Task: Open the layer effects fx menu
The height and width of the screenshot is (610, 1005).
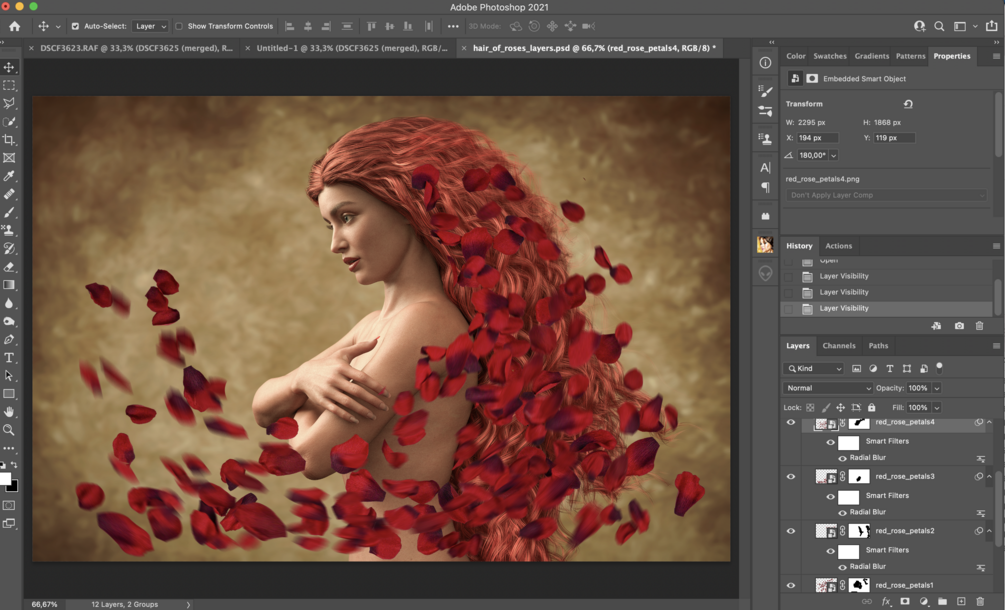Action: pos(886,602)
